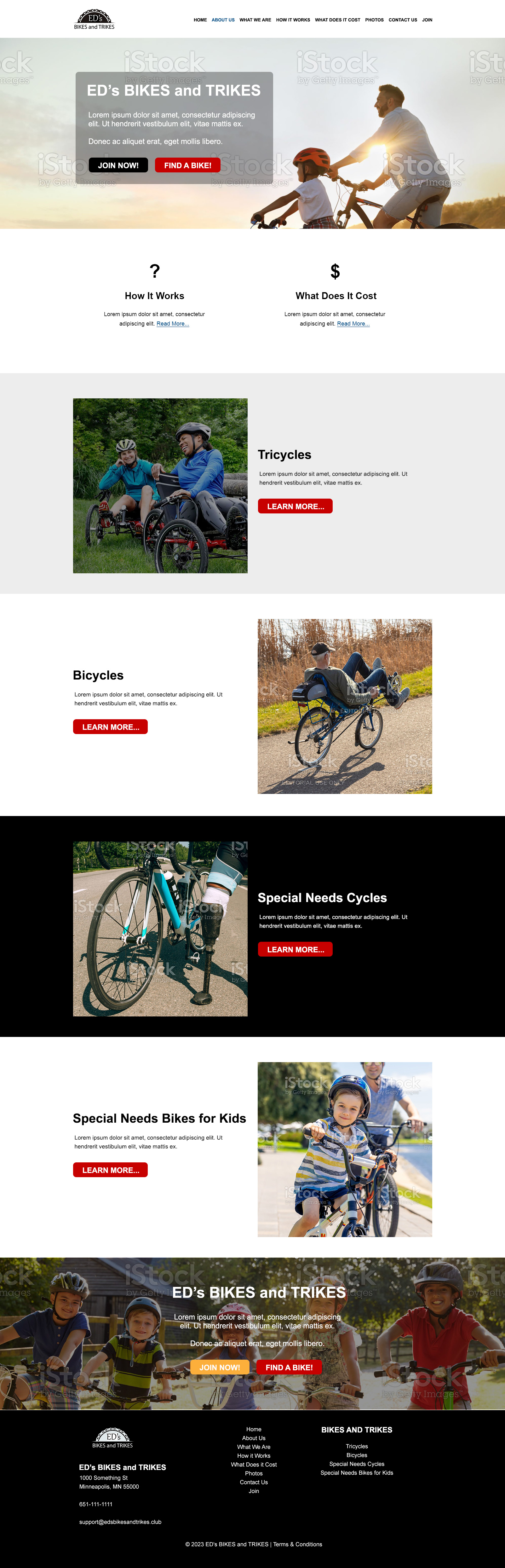Click the question mark How It Works icon

[x=155, y=271]
